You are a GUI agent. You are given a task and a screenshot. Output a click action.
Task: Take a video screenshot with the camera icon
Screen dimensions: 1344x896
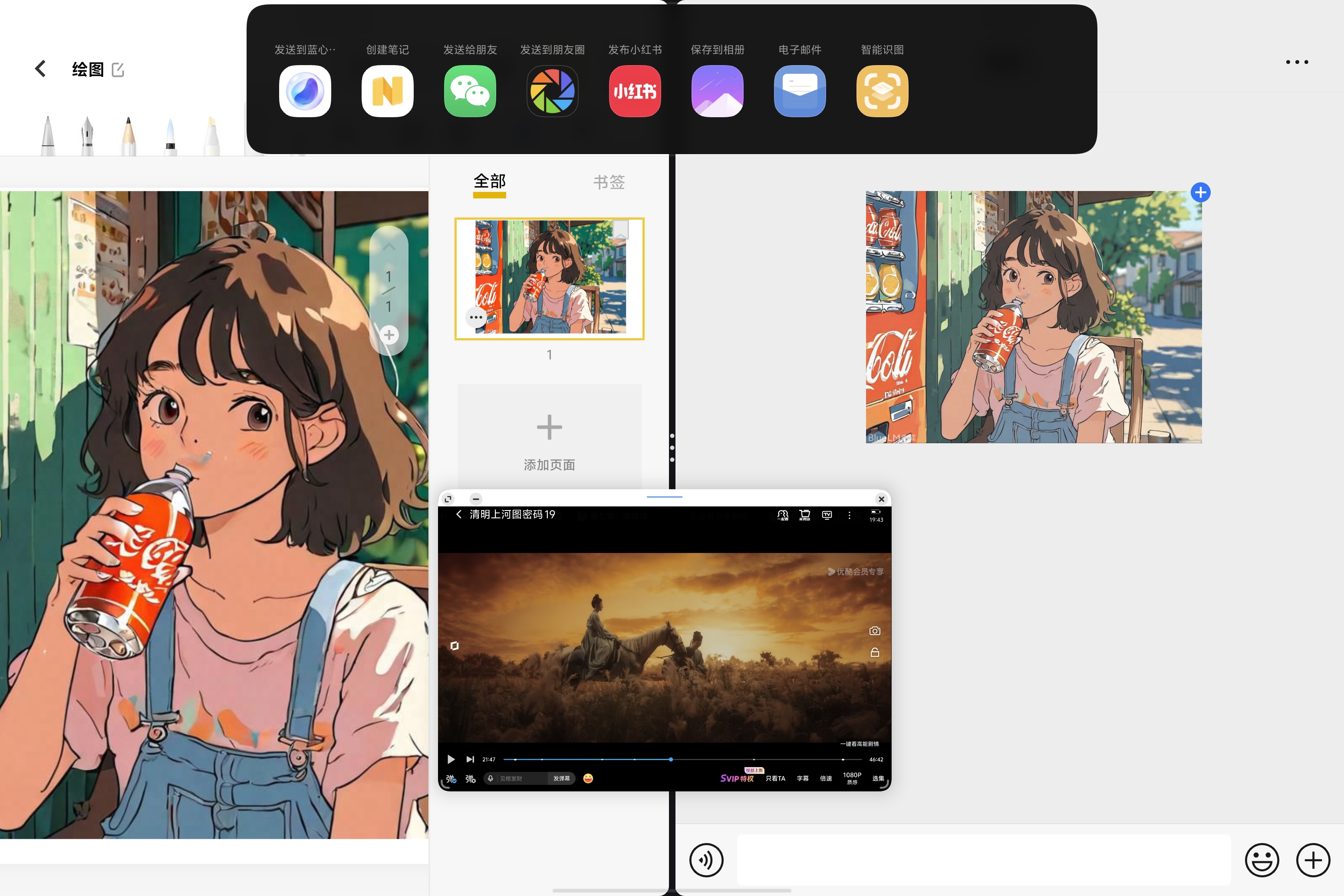point(875,631)
